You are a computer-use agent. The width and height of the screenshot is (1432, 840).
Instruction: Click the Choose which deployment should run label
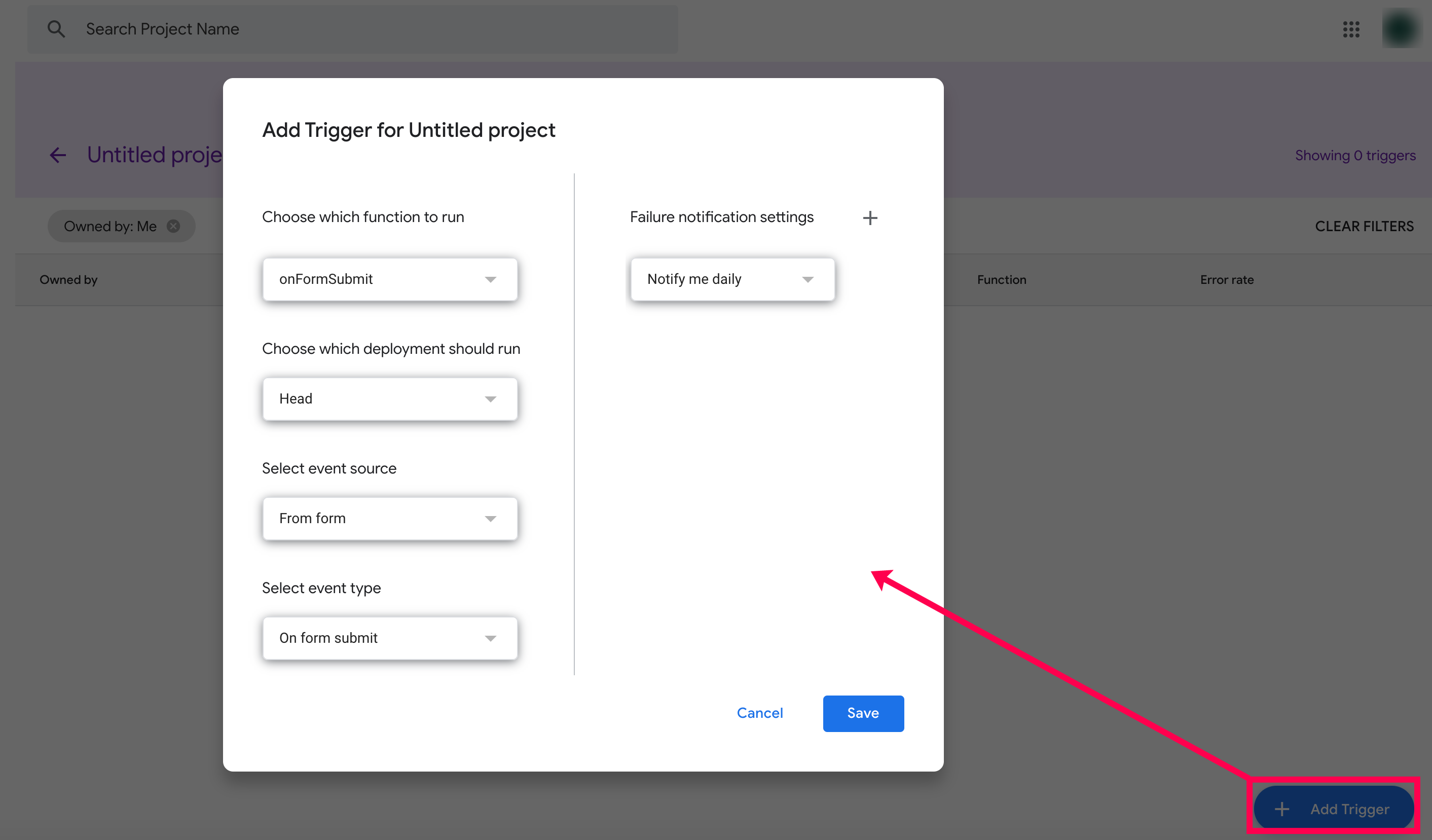[391, 348]
